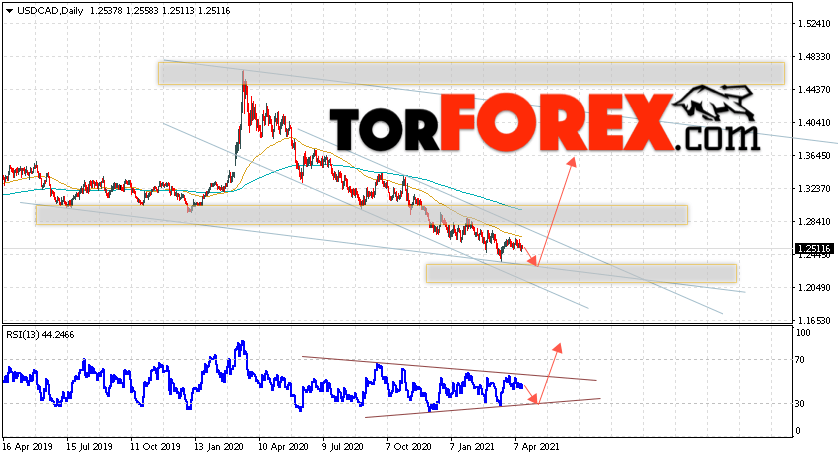Click the 13 Jan 2020 date label

220,447
